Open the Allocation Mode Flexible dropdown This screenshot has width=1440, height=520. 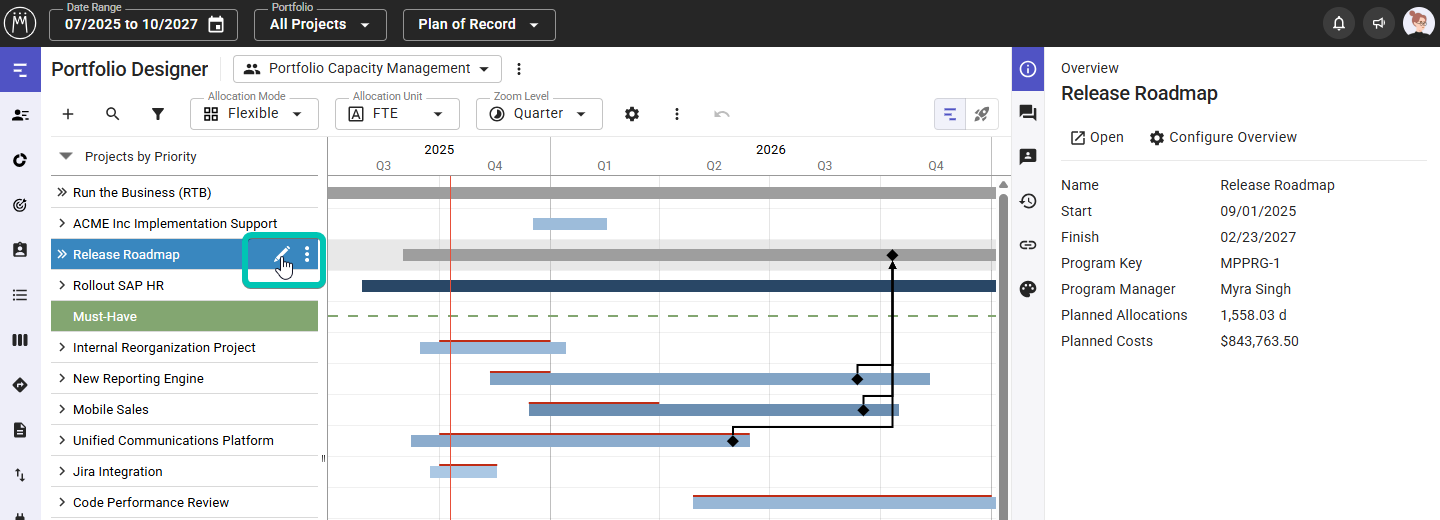(254, 114)
